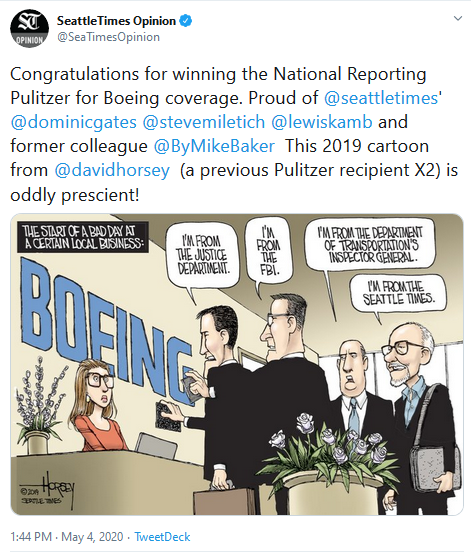Open the SeattleTimes Opinion display name
The width and height of the screenshot is (471, 553).
tap(116, 21)
